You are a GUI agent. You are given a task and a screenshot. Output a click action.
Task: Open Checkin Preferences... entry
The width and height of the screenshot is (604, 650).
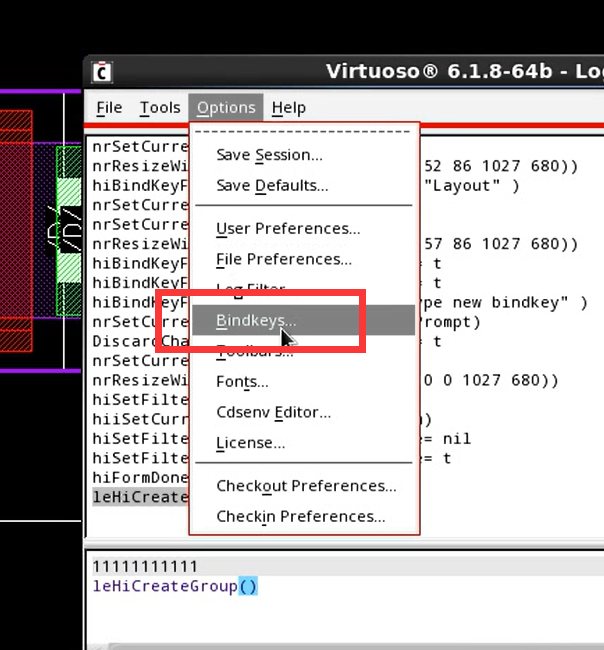[301, 517]
